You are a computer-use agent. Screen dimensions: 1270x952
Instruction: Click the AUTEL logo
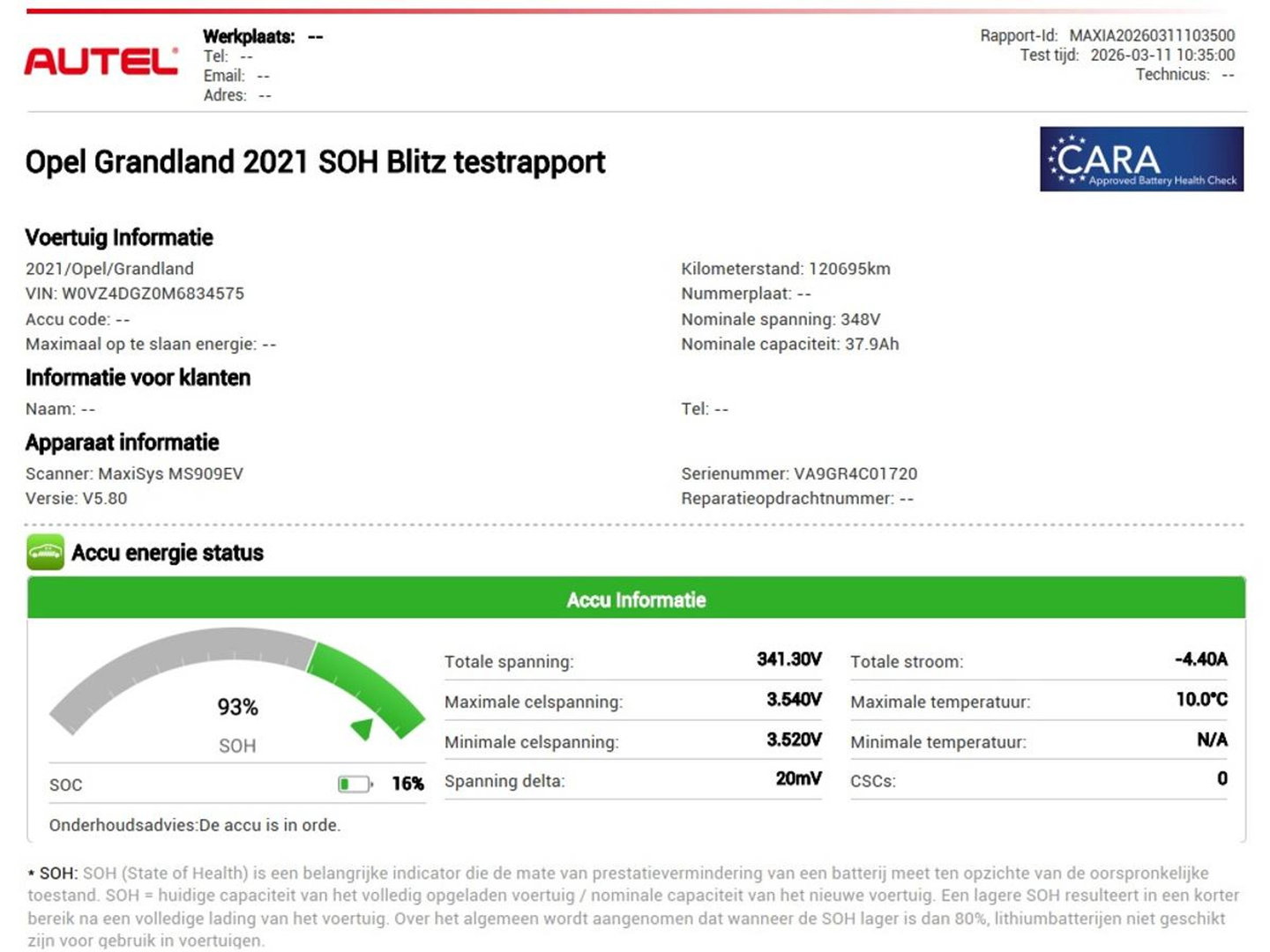(100, 58)
